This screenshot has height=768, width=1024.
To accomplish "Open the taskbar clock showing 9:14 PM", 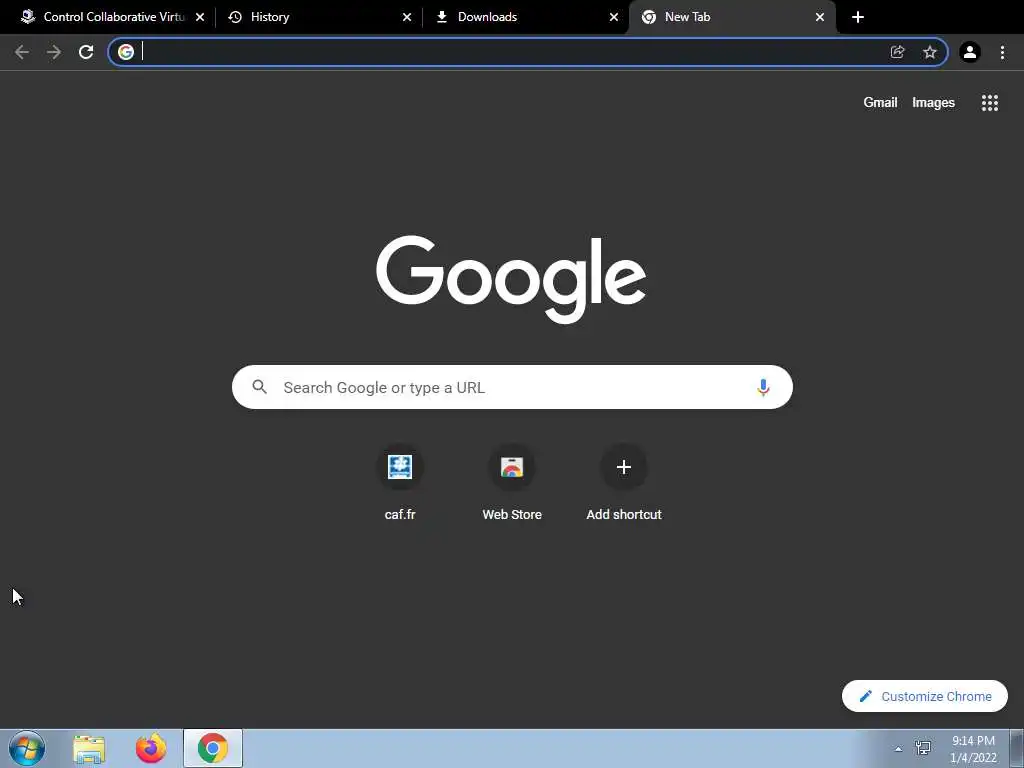I will point(973,749).
